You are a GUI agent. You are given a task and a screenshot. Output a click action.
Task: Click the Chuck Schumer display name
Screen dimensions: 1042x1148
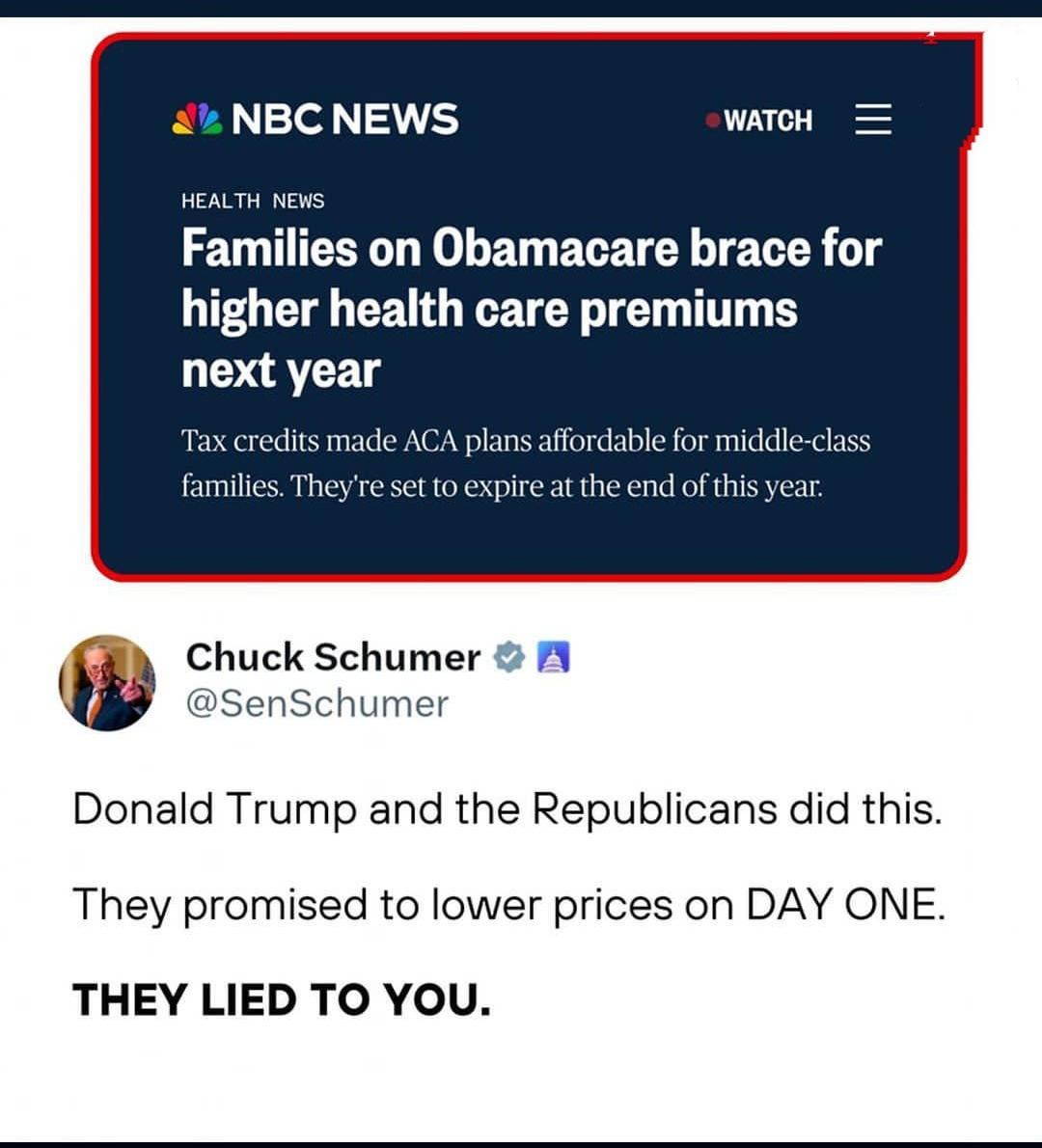[x=333, y=657]
